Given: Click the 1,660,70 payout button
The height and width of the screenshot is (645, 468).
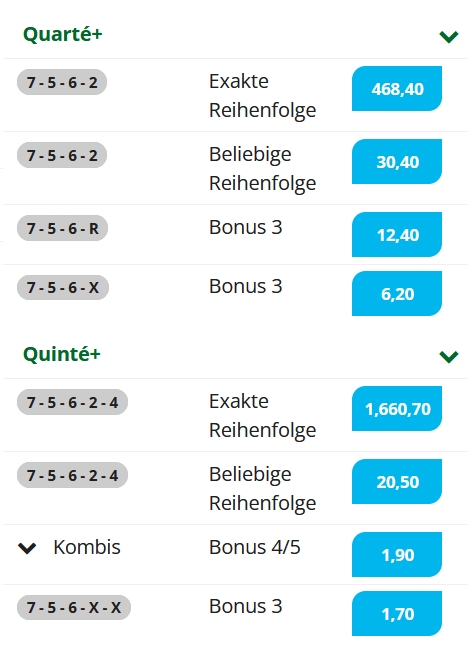Looking at the screenshot, I should point(397,408).
